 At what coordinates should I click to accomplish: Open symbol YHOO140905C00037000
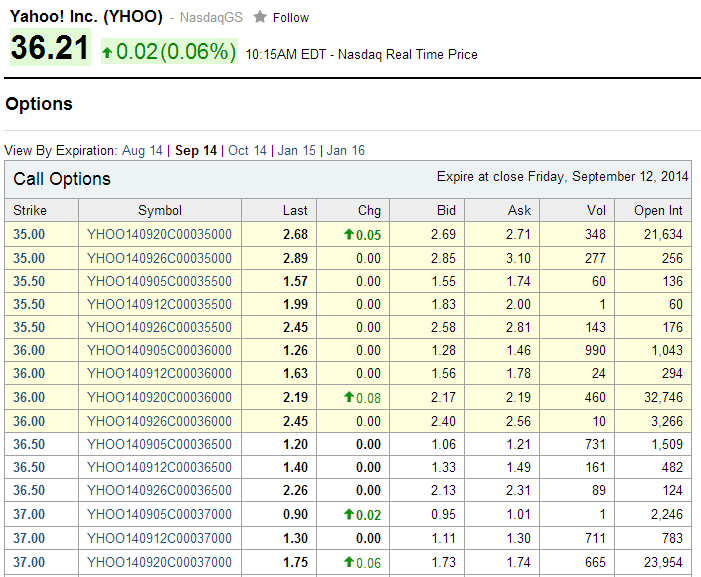coord(160,514)
